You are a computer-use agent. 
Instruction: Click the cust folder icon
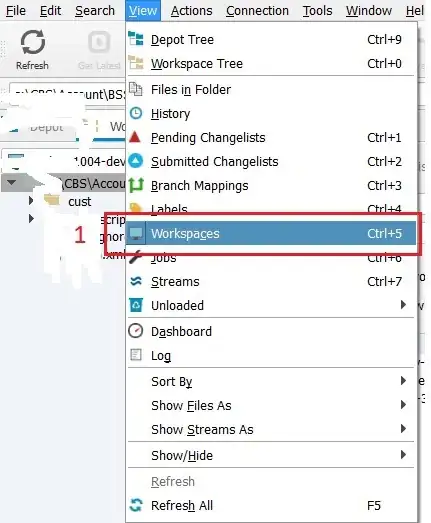point(52,200)
